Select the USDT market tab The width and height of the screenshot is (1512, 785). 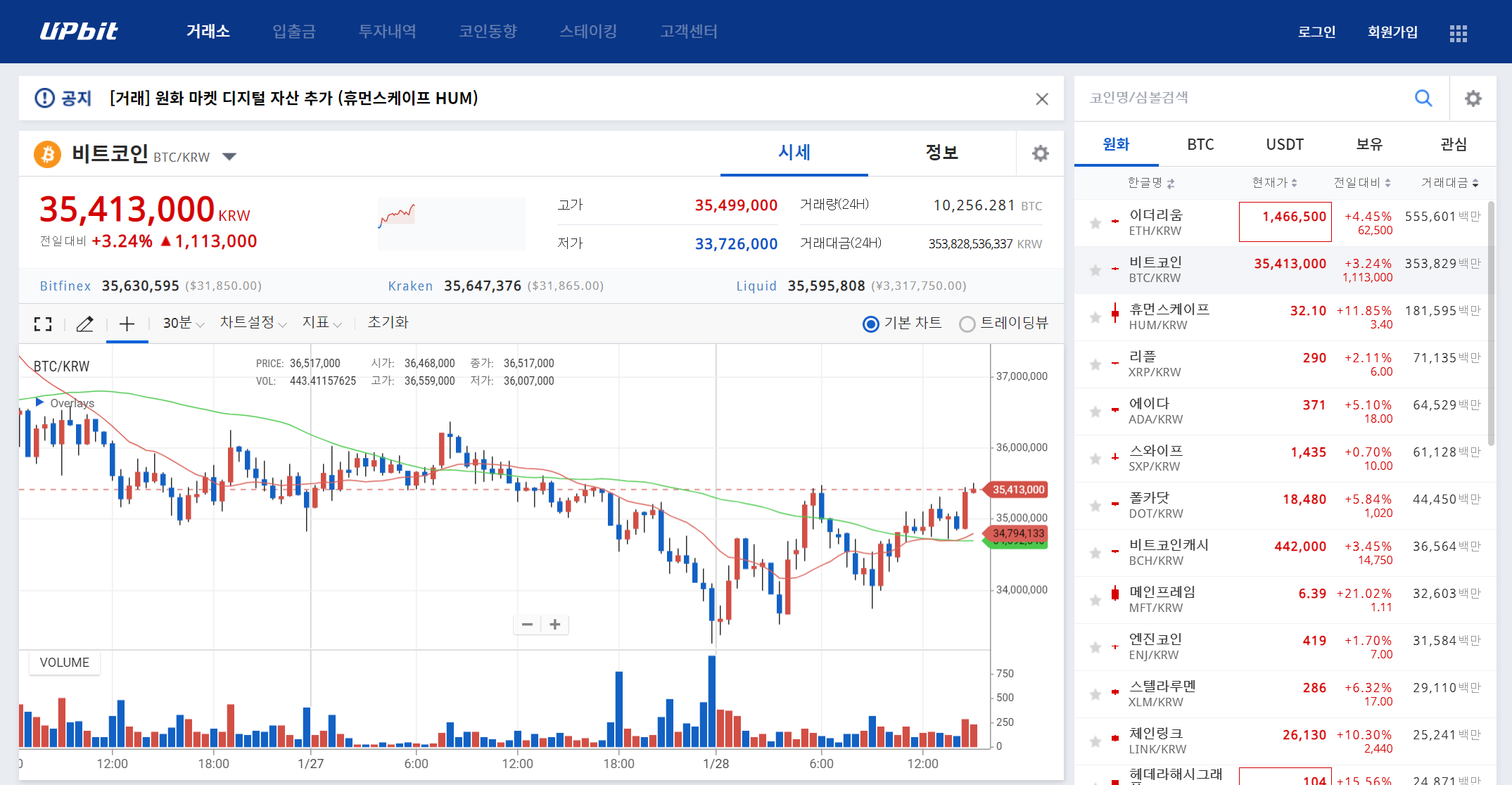[x=1285, y=145]
